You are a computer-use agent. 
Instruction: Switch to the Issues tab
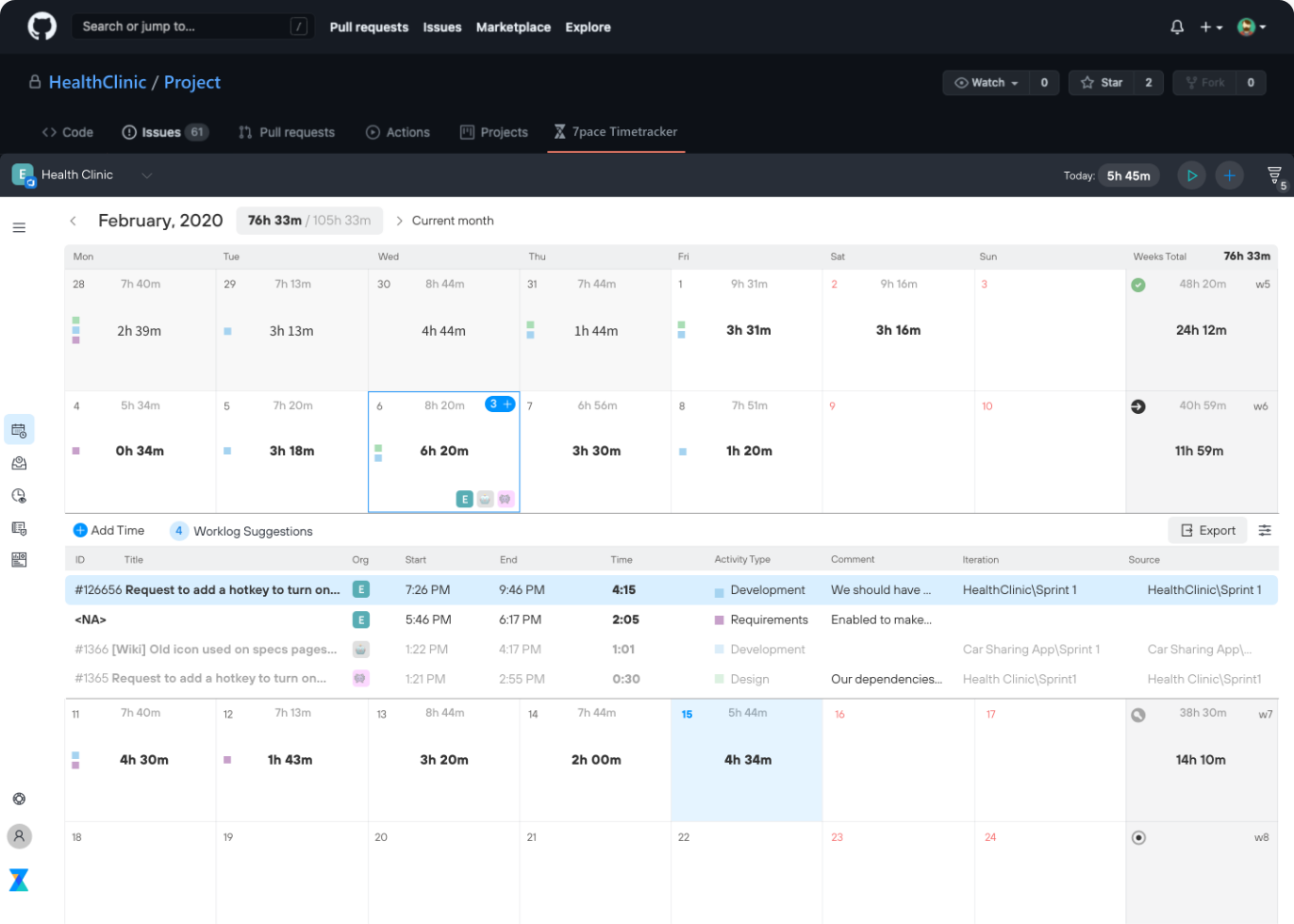coord(165,132)
